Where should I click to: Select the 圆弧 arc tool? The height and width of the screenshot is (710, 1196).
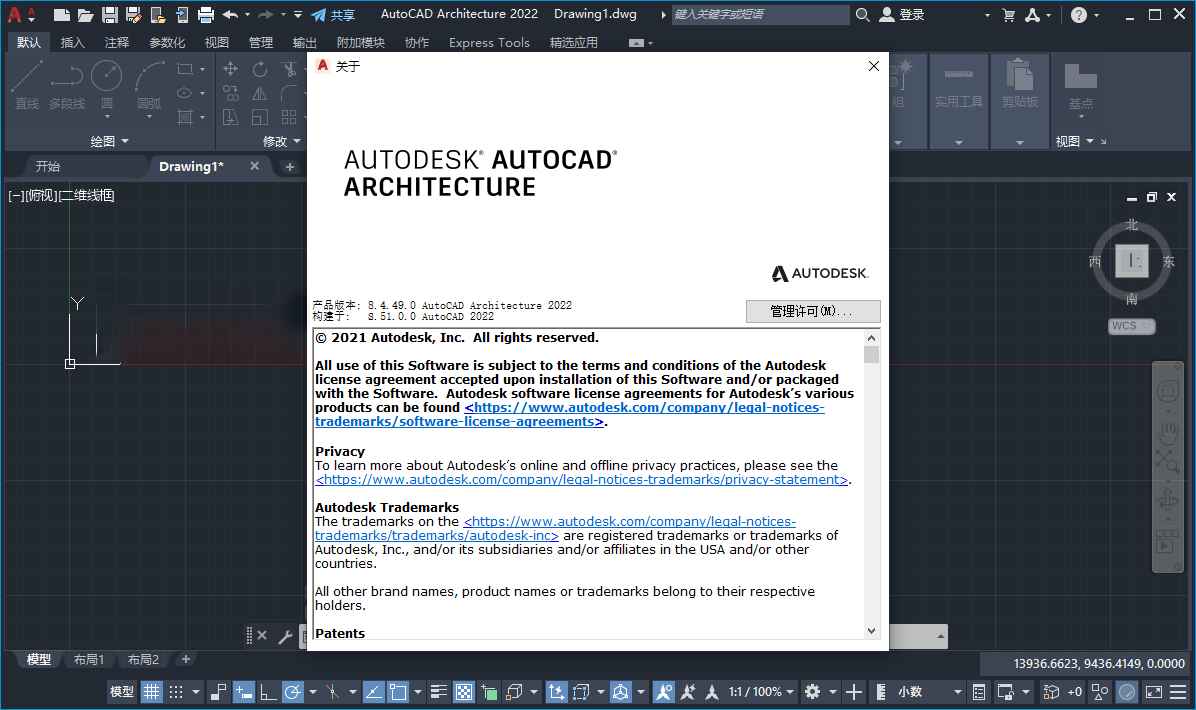[x=149, y=84]
